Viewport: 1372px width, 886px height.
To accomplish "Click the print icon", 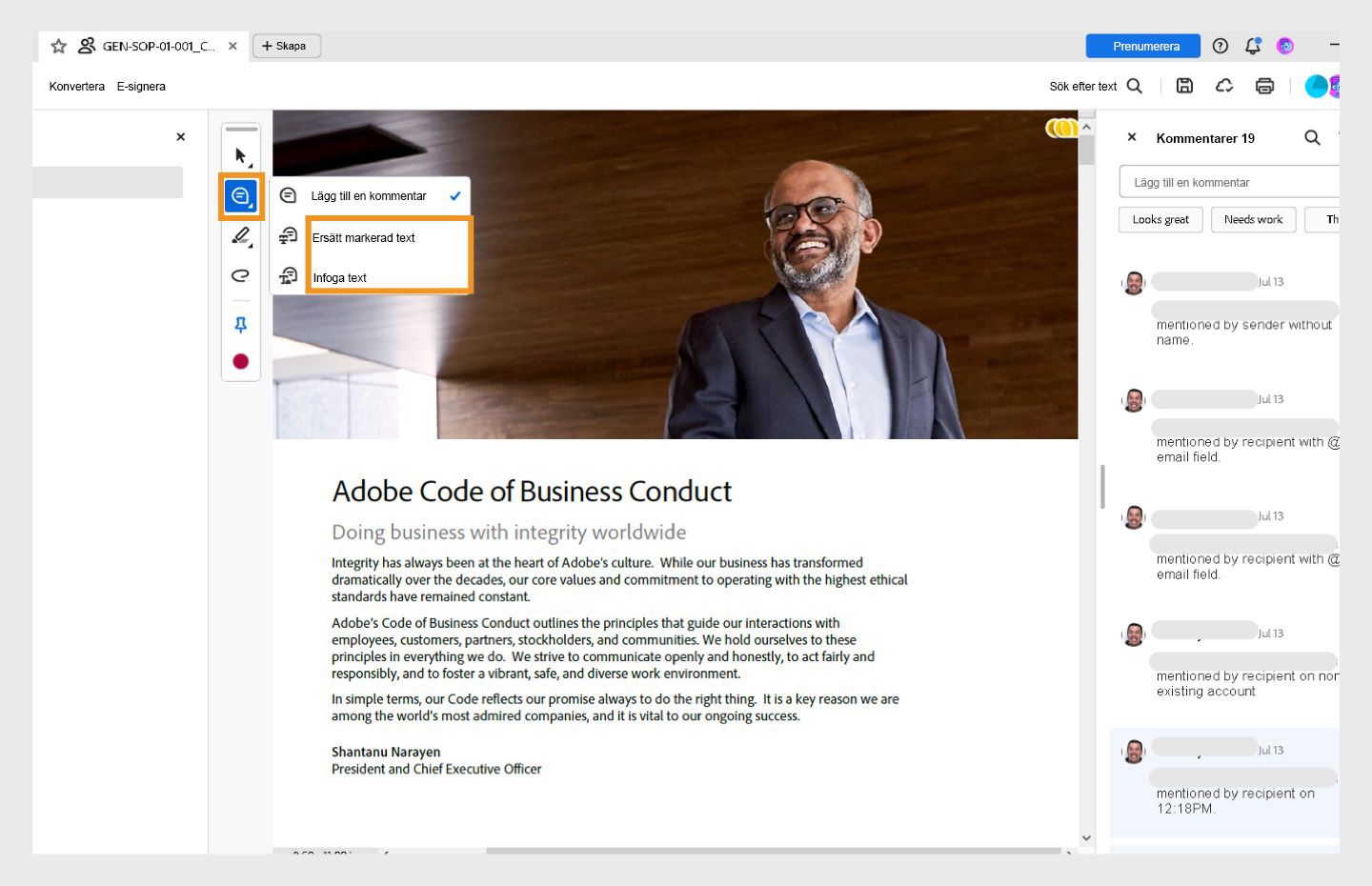I will point(1264,86).
